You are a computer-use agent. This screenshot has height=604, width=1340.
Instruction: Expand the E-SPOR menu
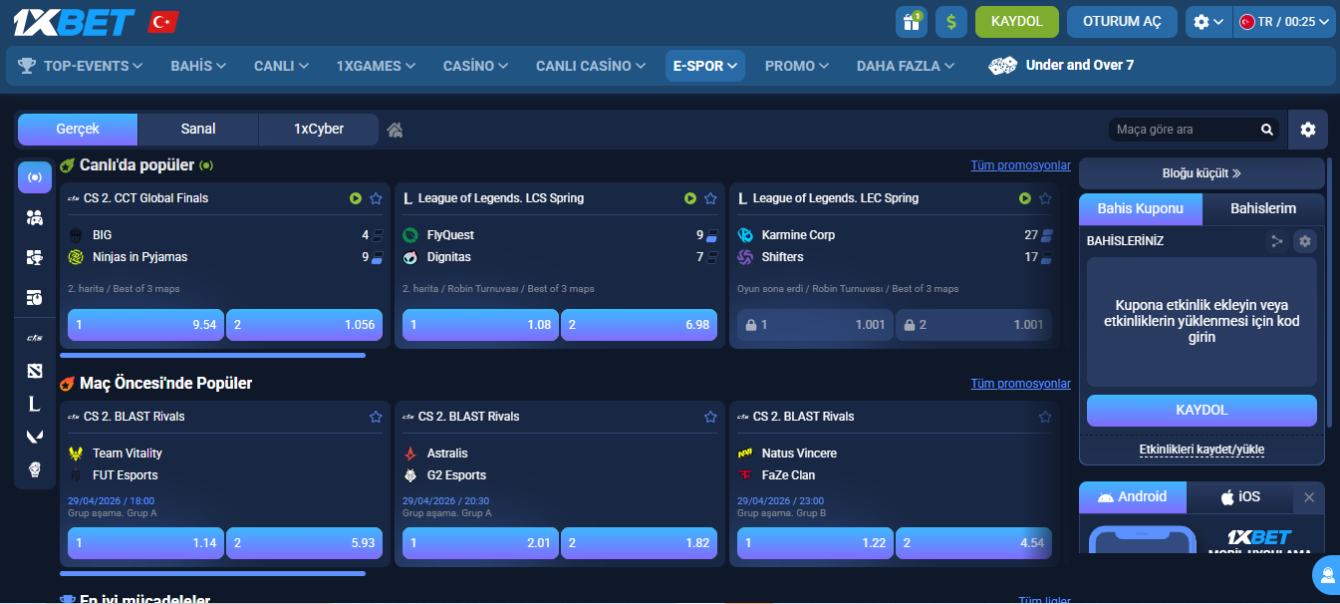(x=705, y=66)
